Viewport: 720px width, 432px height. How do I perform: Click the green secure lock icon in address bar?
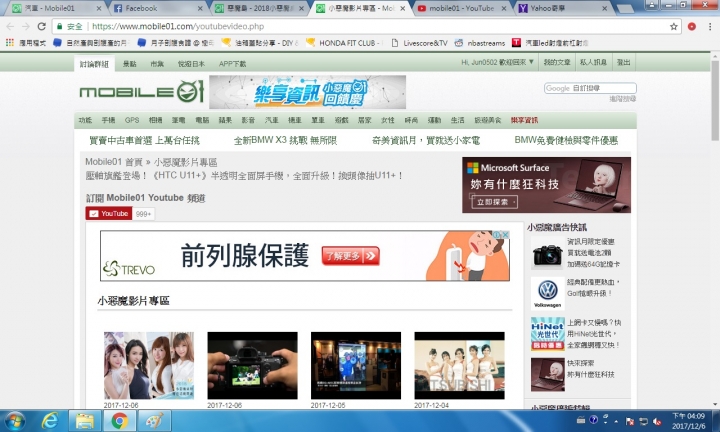click(x=59, y=27)
